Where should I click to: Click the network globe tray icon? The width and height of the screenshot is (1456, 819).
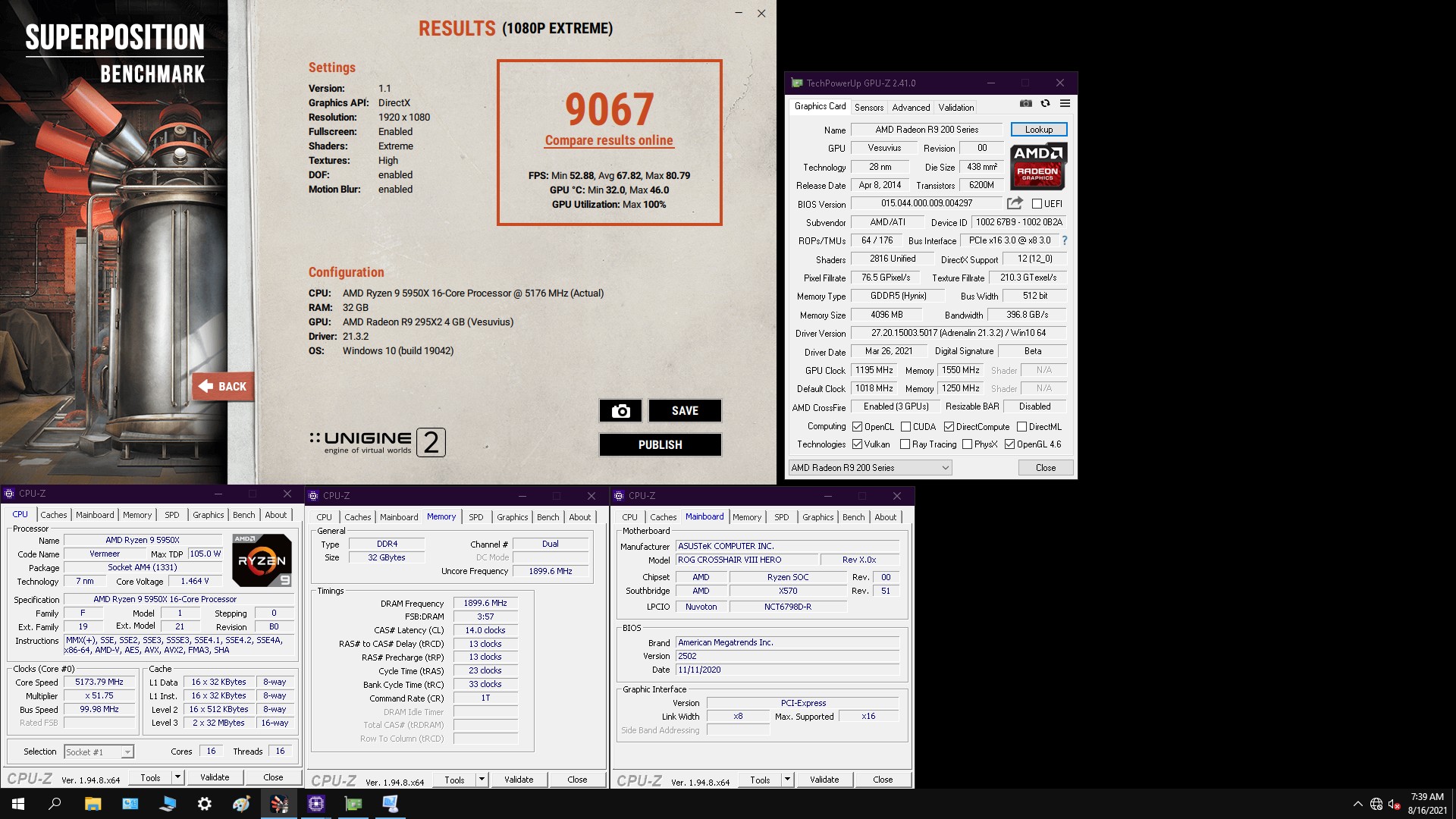[x=1376, y=804]
